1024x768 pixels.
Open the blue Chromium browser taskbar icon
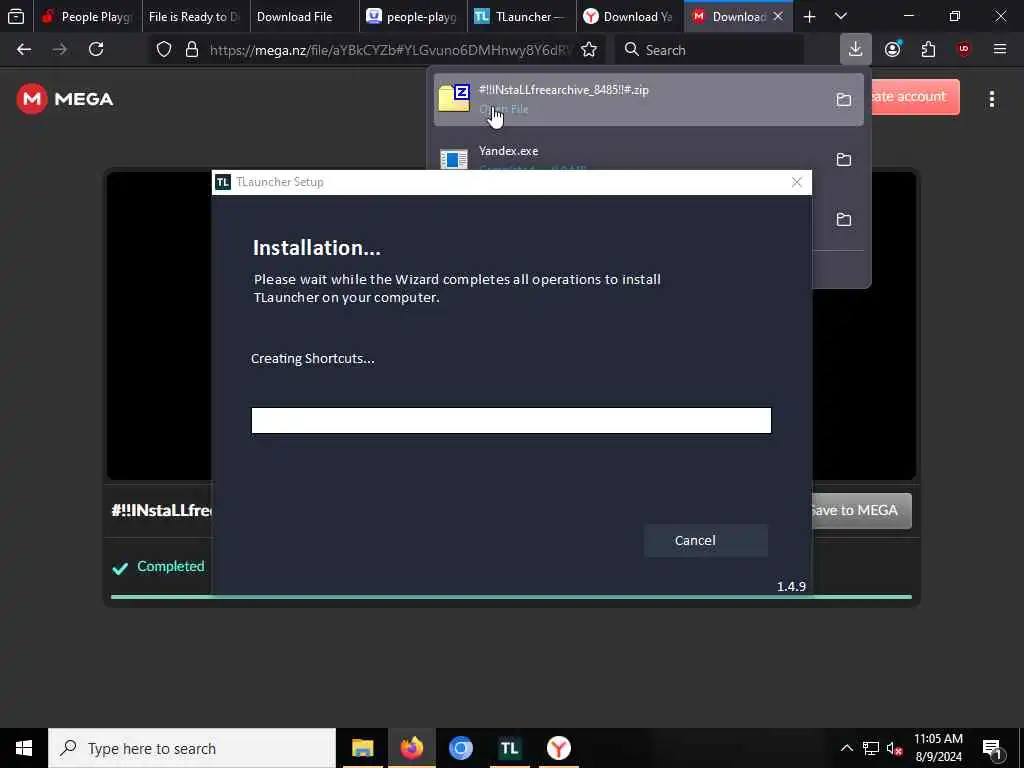point(460,748)
